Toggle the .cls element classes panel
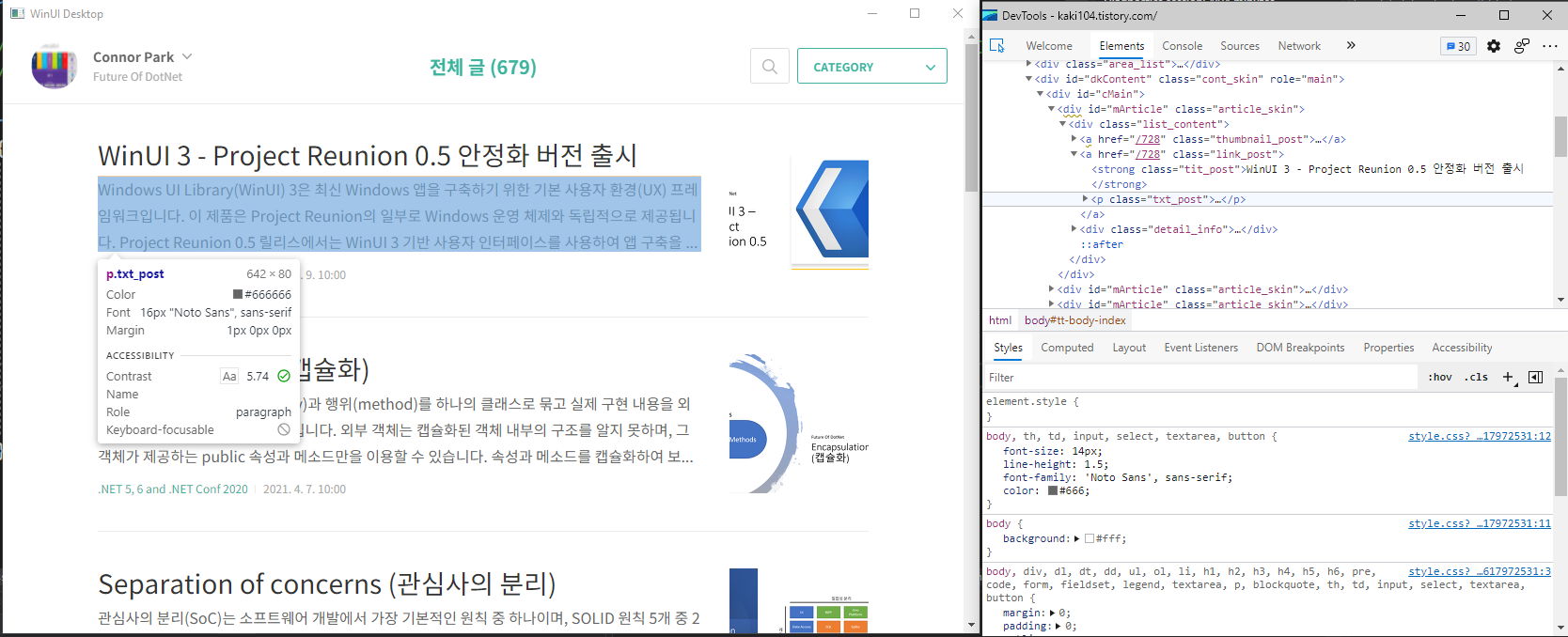Screen dimensions: 1568x637 pyautogui.click(x=1477, y=377)
